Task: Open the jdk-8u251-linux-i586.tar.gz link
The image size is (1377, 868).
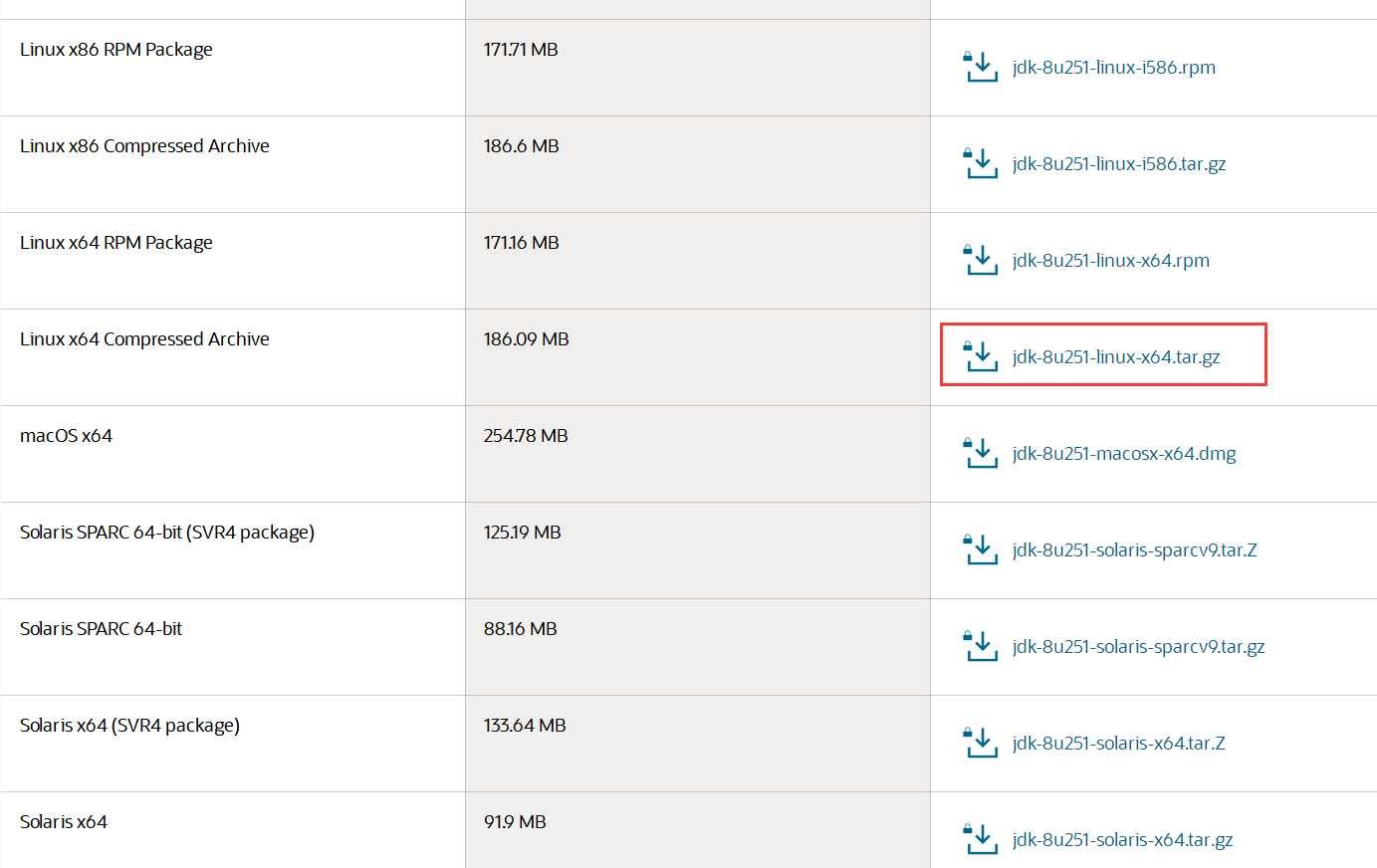Action: (x=1118, y=164)
